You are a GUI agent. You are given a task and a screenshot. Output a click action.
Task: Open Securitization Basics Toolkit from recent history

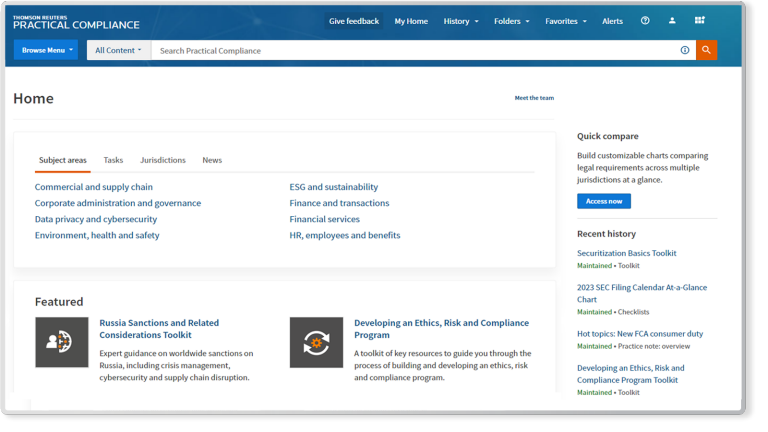click(x=627, y=254)
